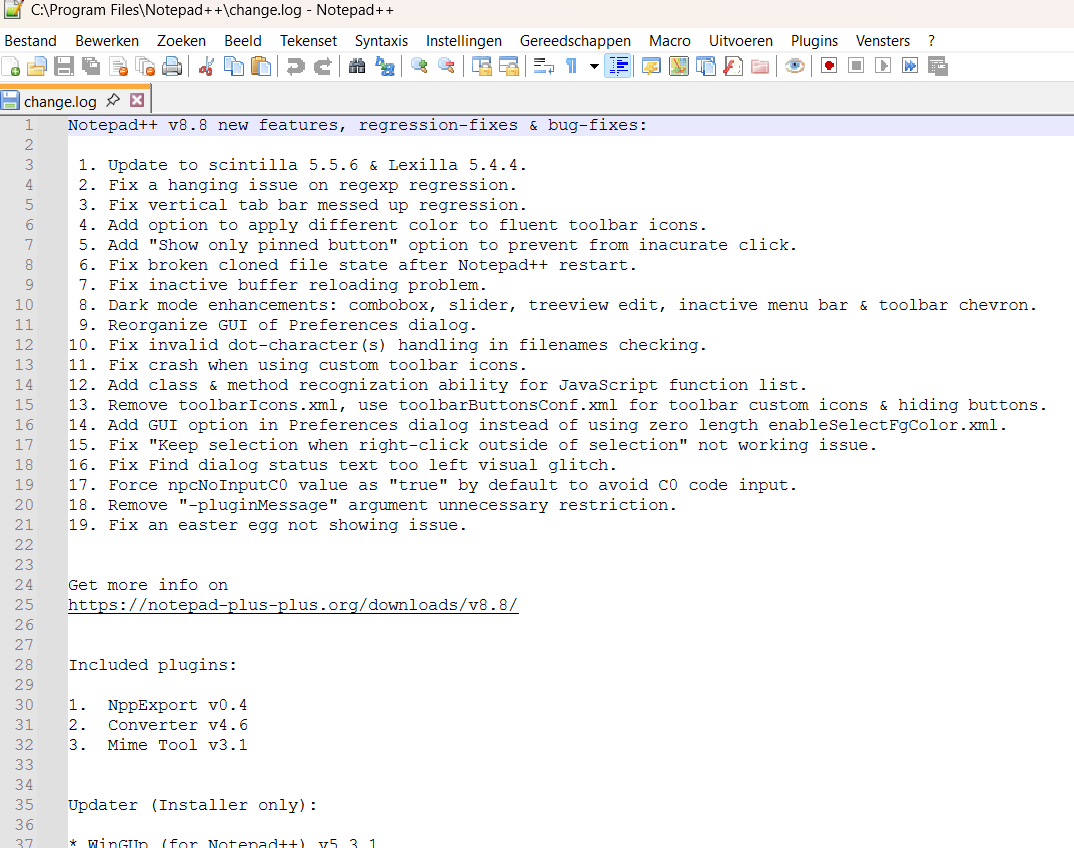
Task: Toggle the indent guide button
Action: (618, 66)
